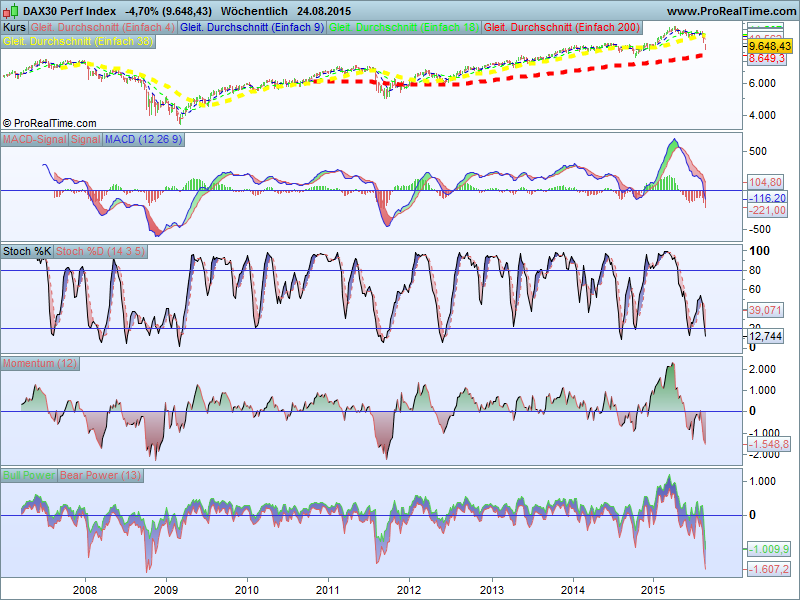Click the red price tag 8.649,3
800x600 pixels.
tap(767, 59)
